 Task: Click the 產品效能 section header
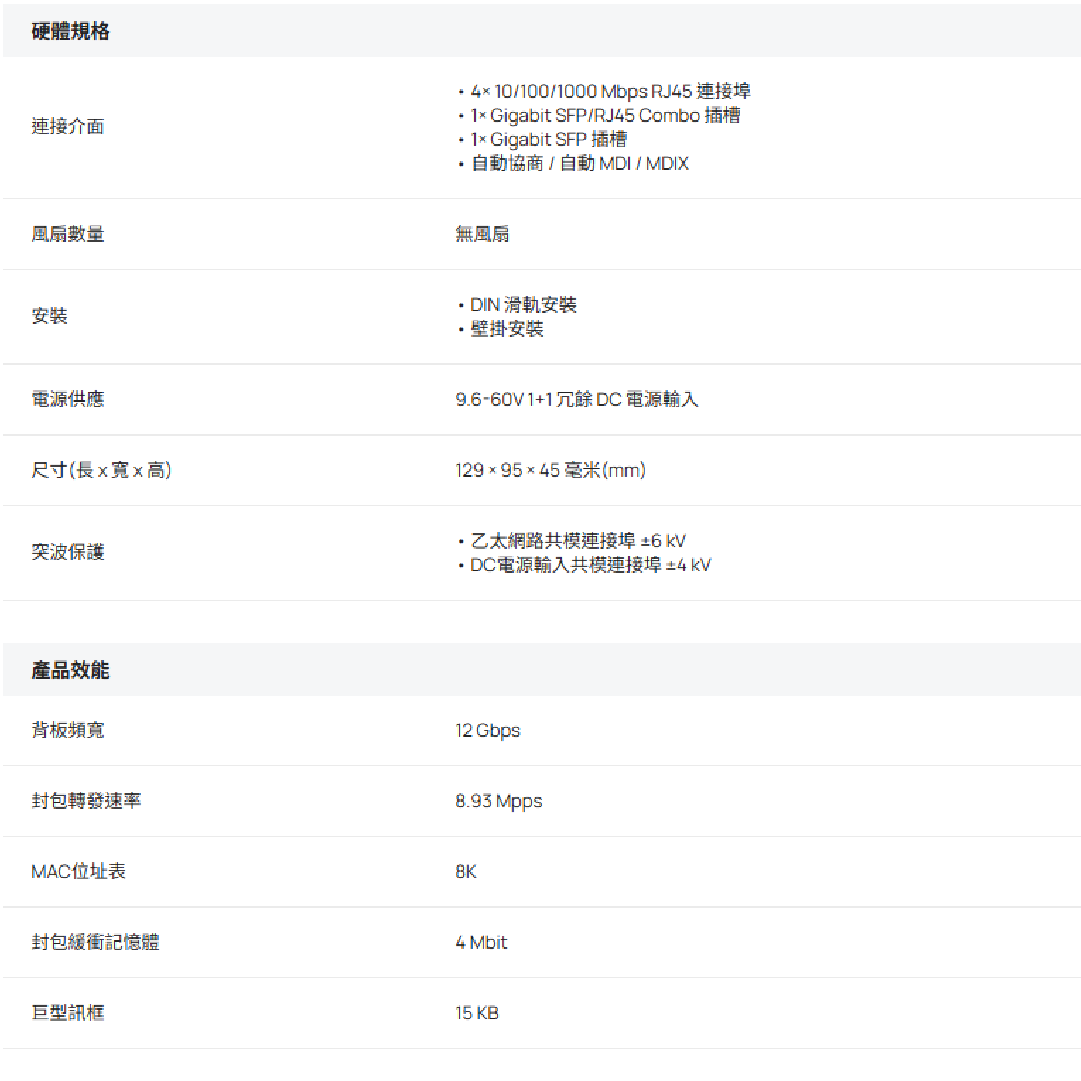[70, 671]
